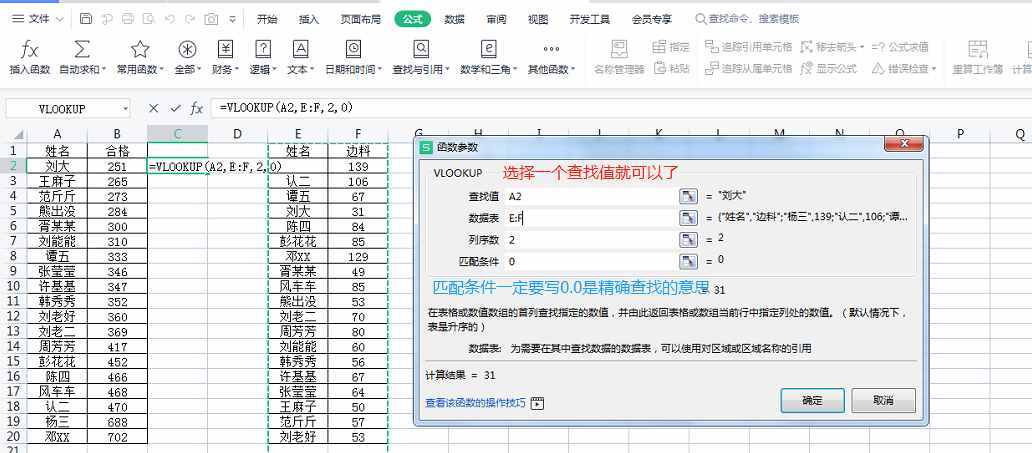The width and height of the screenshot is (1032, 453).
Task: Click the 重算工作簿 icon
Action: [x=977, y=49]
